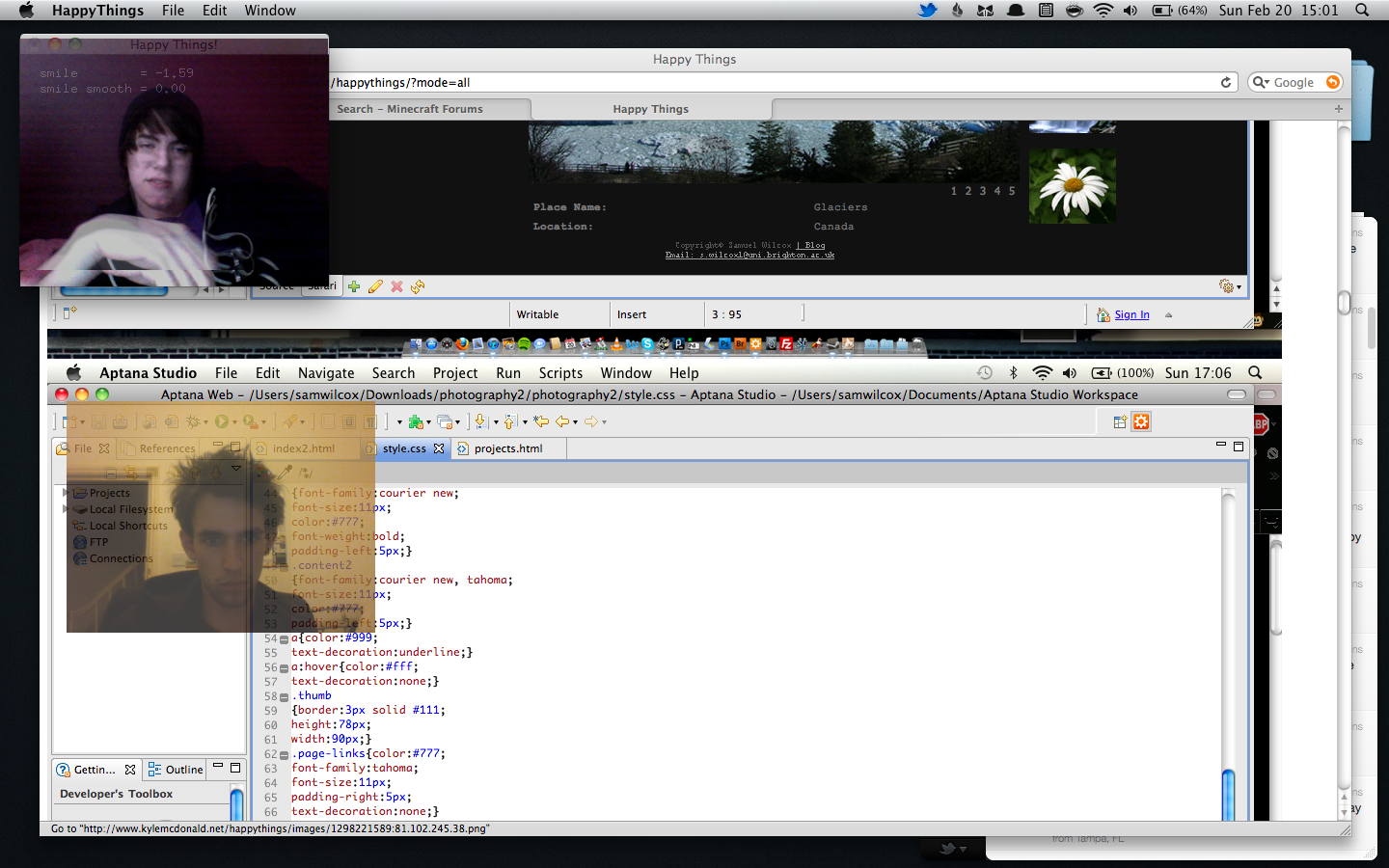
Task: Click the Blog link in page footer
Action: point(815,246)
